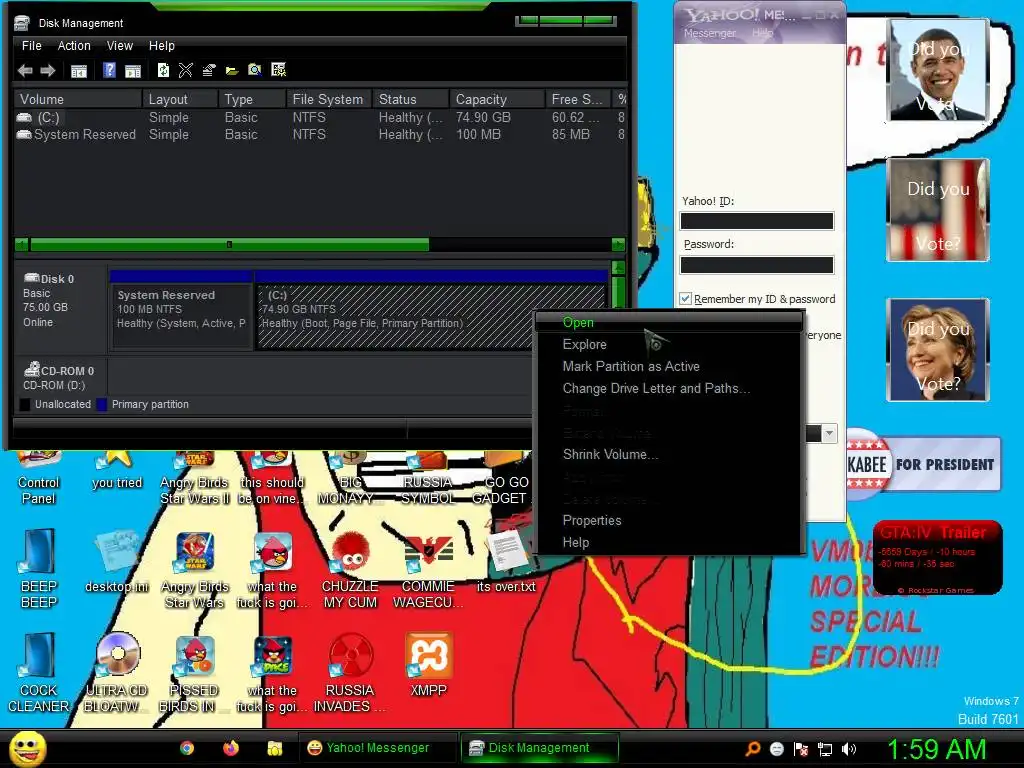Click the Open folder toolbar icon

pos(232,70)
